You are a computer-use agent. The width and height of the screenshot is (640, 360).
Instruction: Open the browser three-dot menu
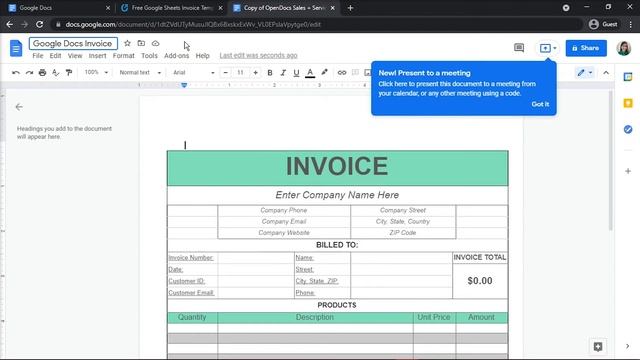[631, 24]
